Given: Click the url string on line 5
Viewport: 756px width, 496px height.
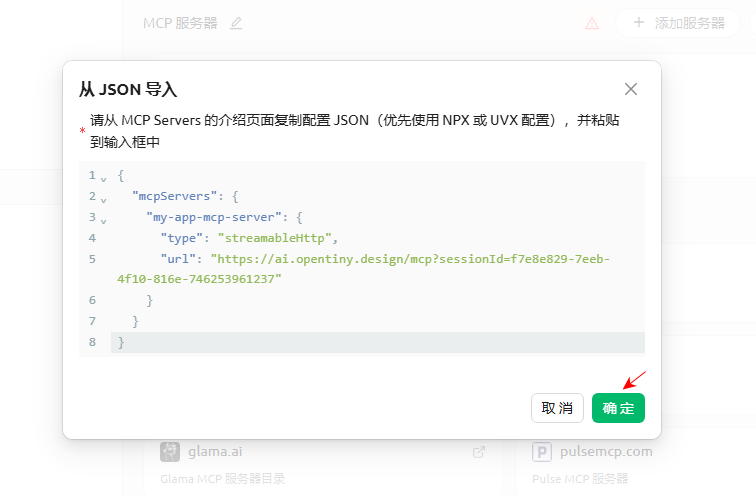Looking at the screenshot, I should [410, 259].
